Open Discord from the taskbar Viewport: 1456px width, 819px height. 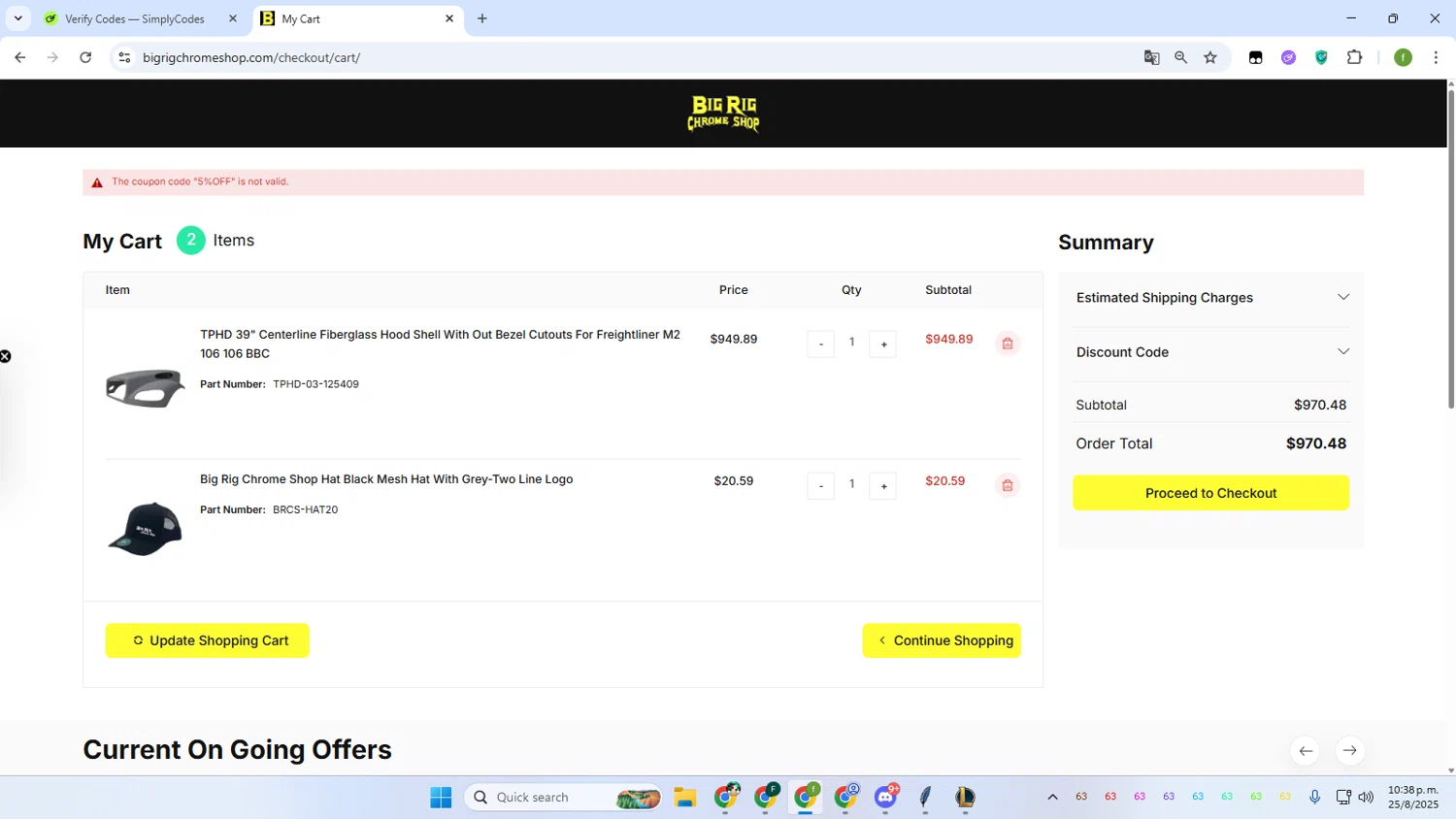885,798
